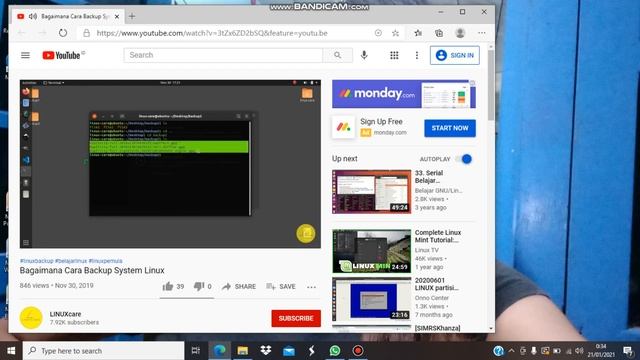This screenshot has width=640, height=360.
Task: Open the LINUXcare channel avatar
Action: point(31,318)
